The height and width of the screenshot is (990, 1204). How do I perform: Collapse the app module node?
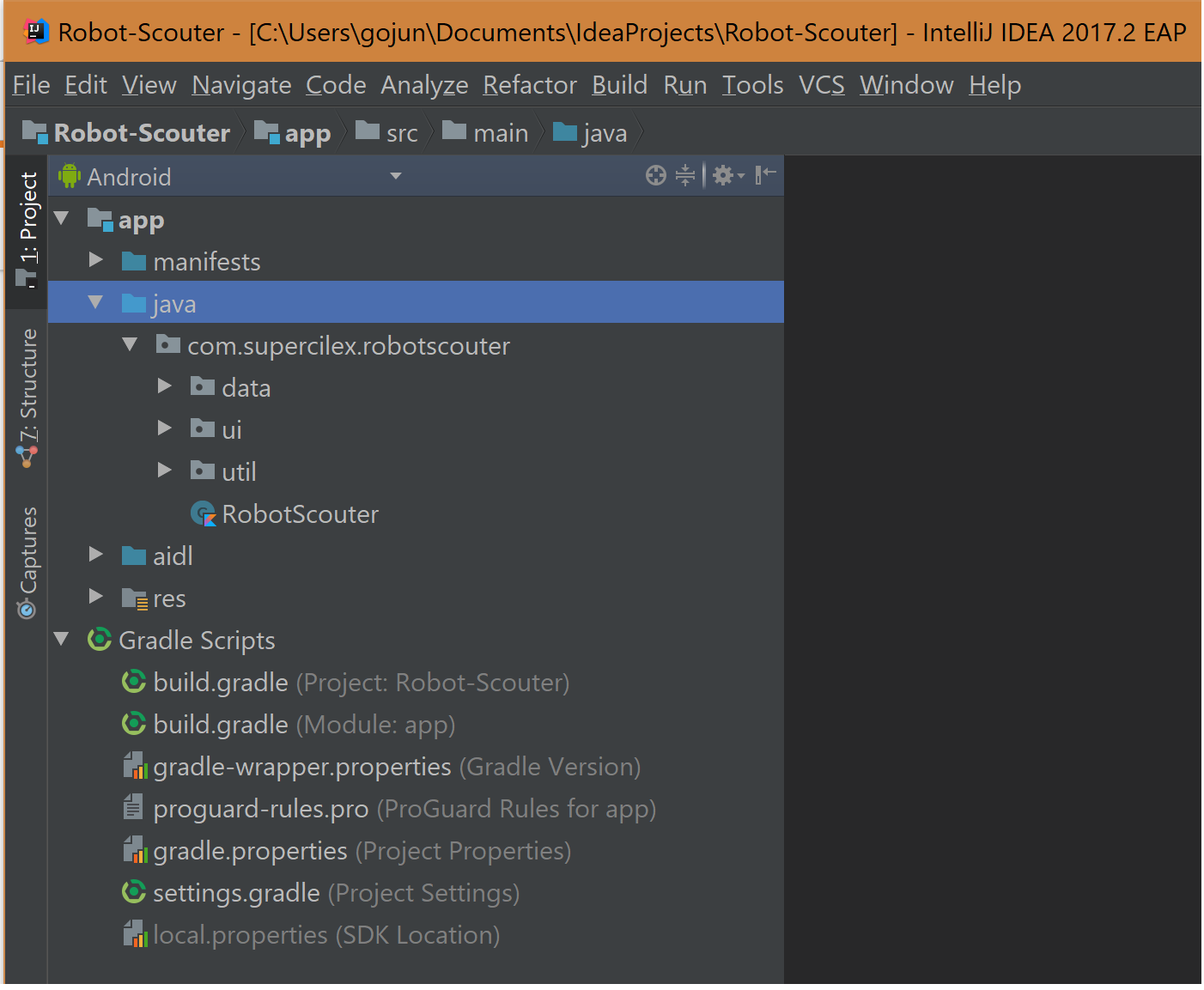[62, 218]
